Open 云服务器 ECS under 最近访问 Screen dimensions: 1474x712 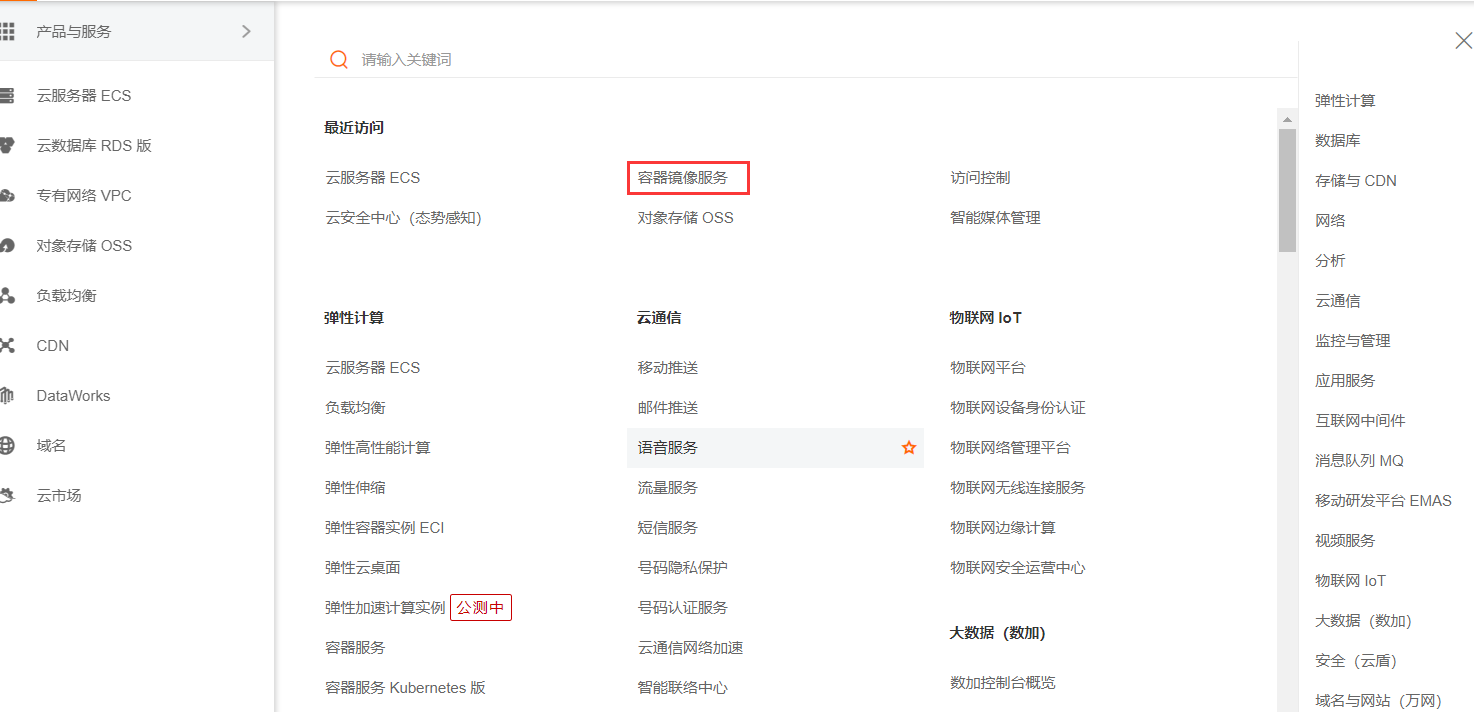tap(373, 178)
